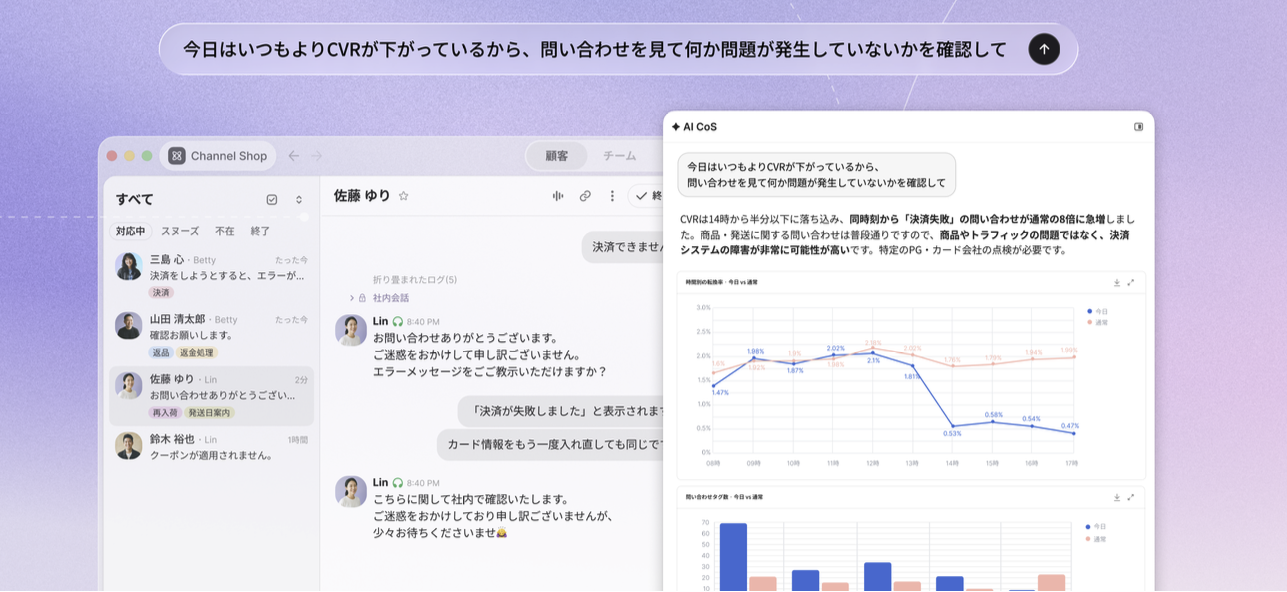Switch to the チーム tab
Viewport: 1287px width, 592px height.
coord(619,156)
